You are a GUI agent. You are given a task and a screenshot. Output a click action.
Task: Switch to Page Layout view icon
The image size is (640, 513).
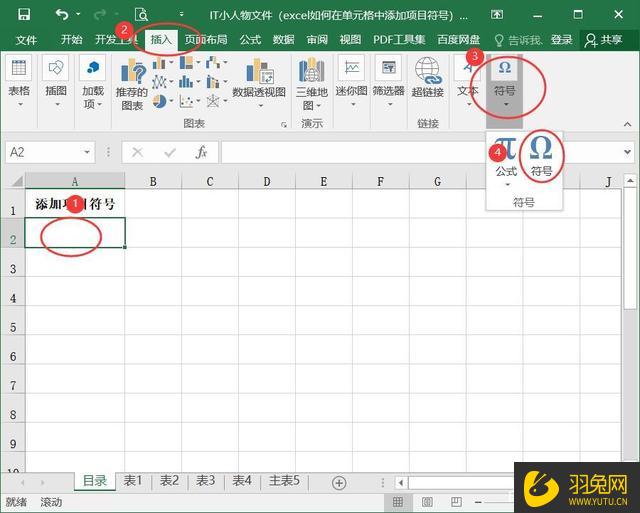pos(427,502)
